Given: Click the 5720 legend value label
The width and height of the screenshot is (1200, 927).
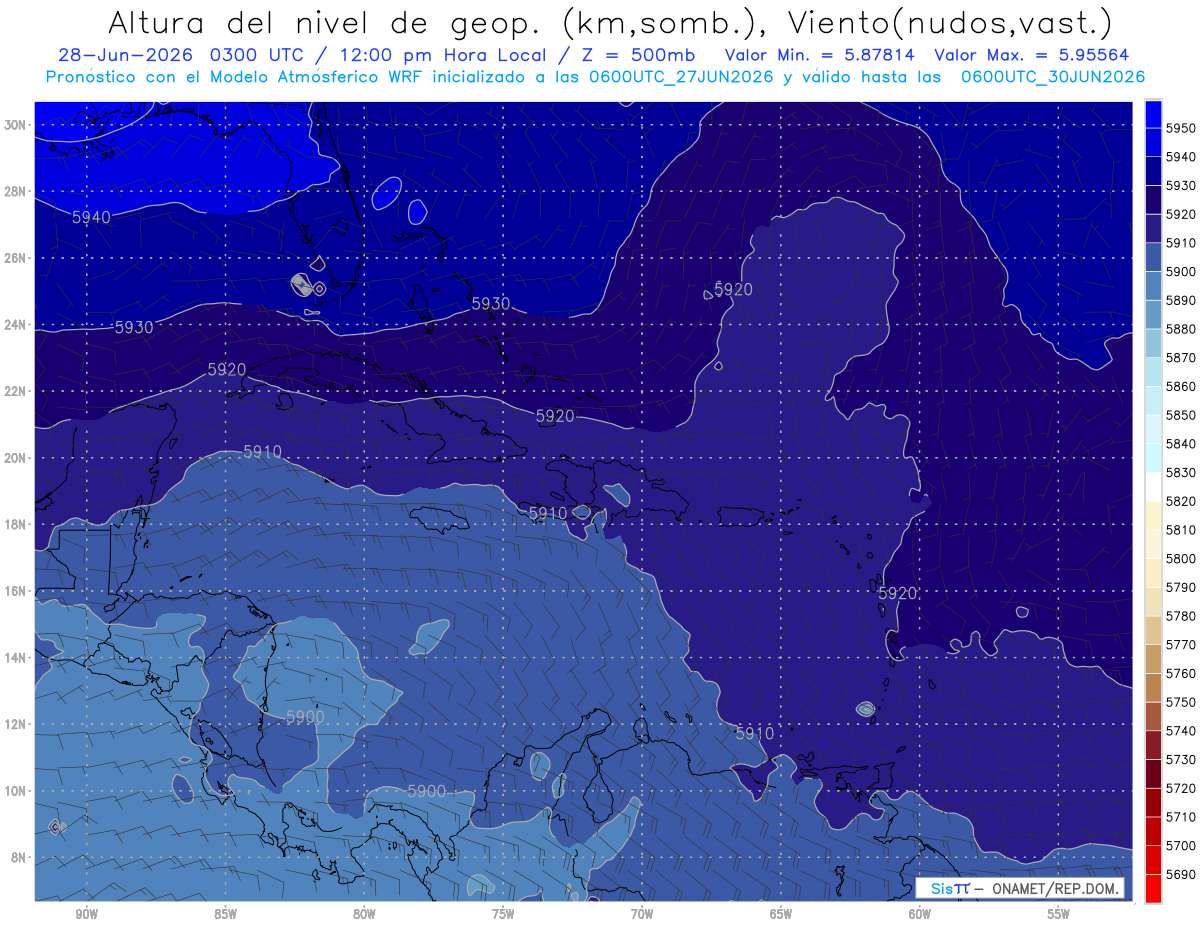Looking at the screenshot, I should (x=1181, y=788).
